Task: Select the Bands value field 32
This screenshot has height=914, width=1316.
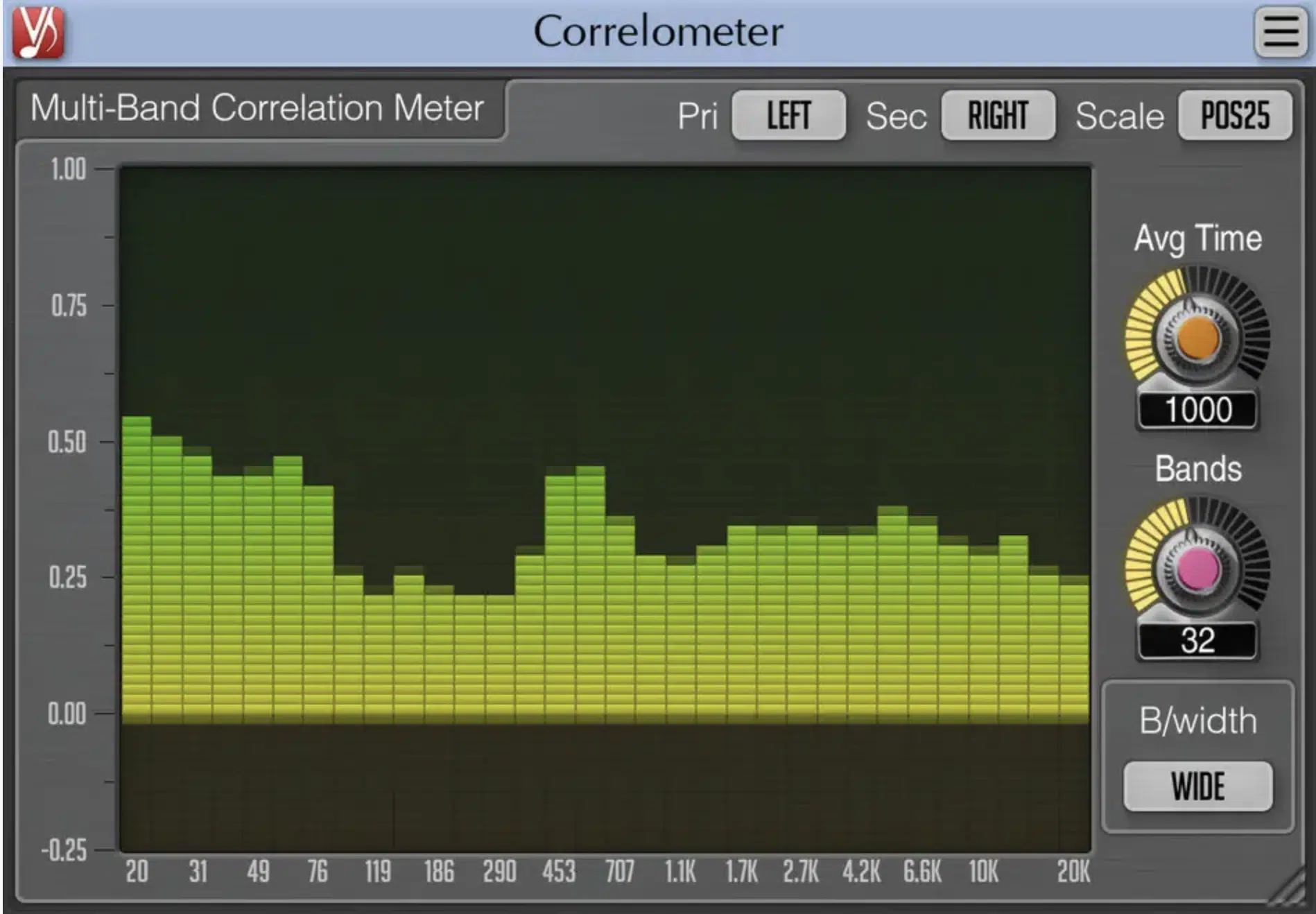Action: point(1197,640)
